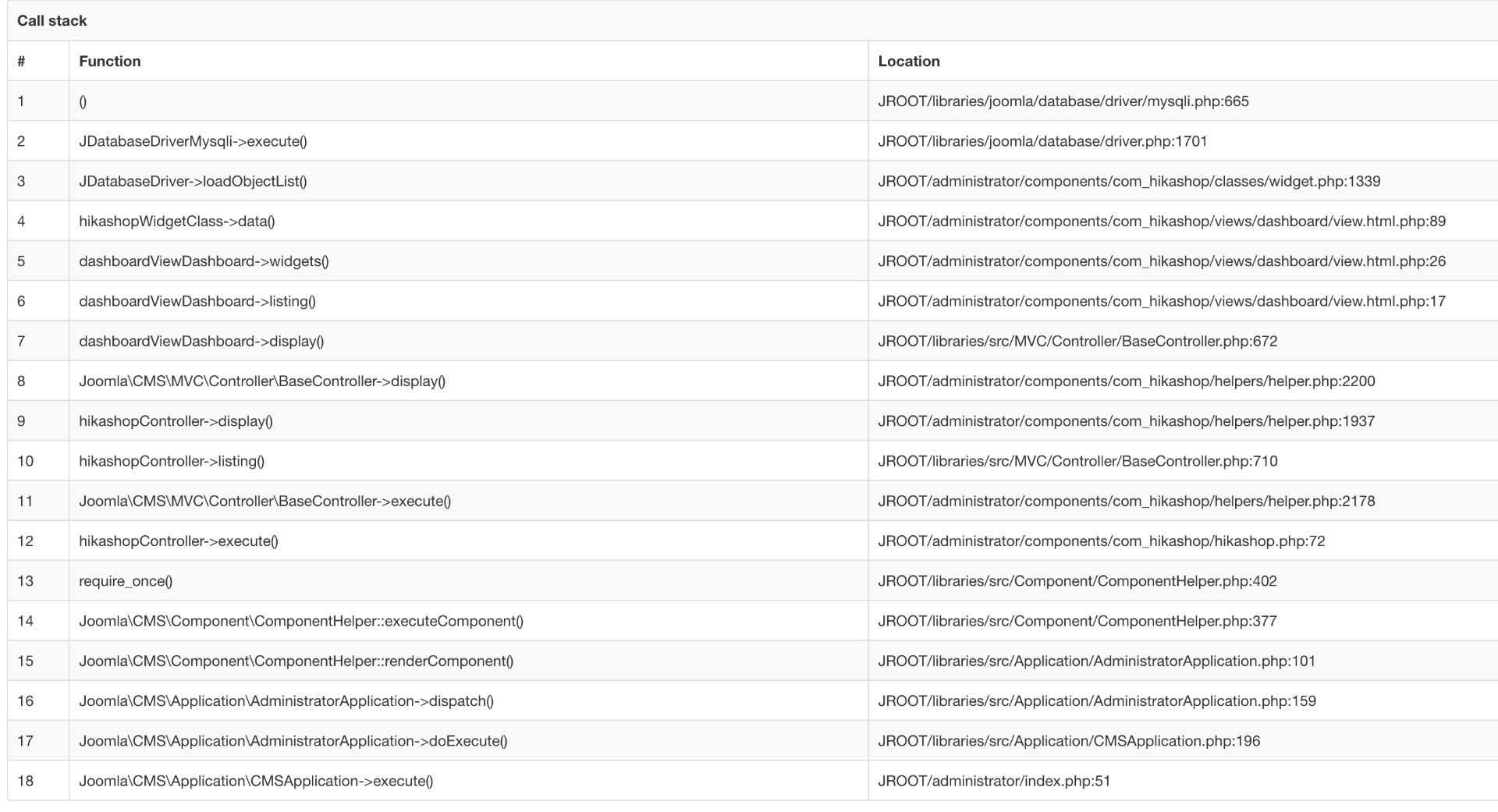Screen dimensions: 1498x812
Task: Click the "Call stack" panel heading
Action: [52, 21]
